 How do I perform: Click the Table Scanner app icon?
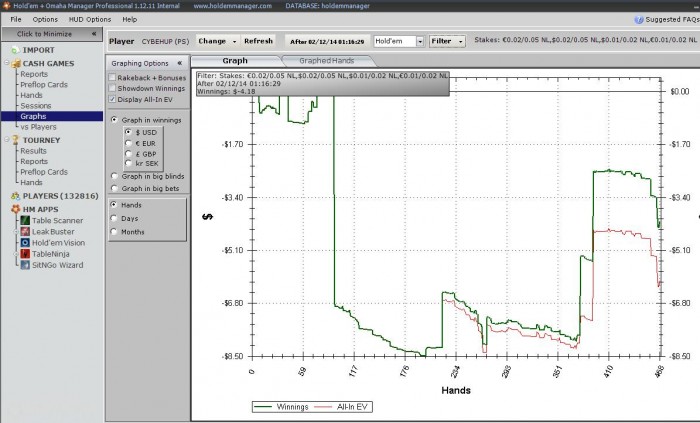(25, 220)
